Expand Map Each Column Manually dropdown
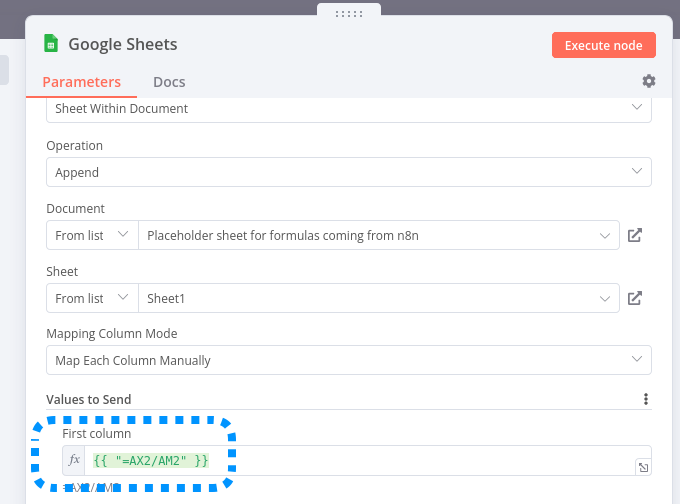The width and height of the screenshot is (680, 504). (x=349, y=360)
